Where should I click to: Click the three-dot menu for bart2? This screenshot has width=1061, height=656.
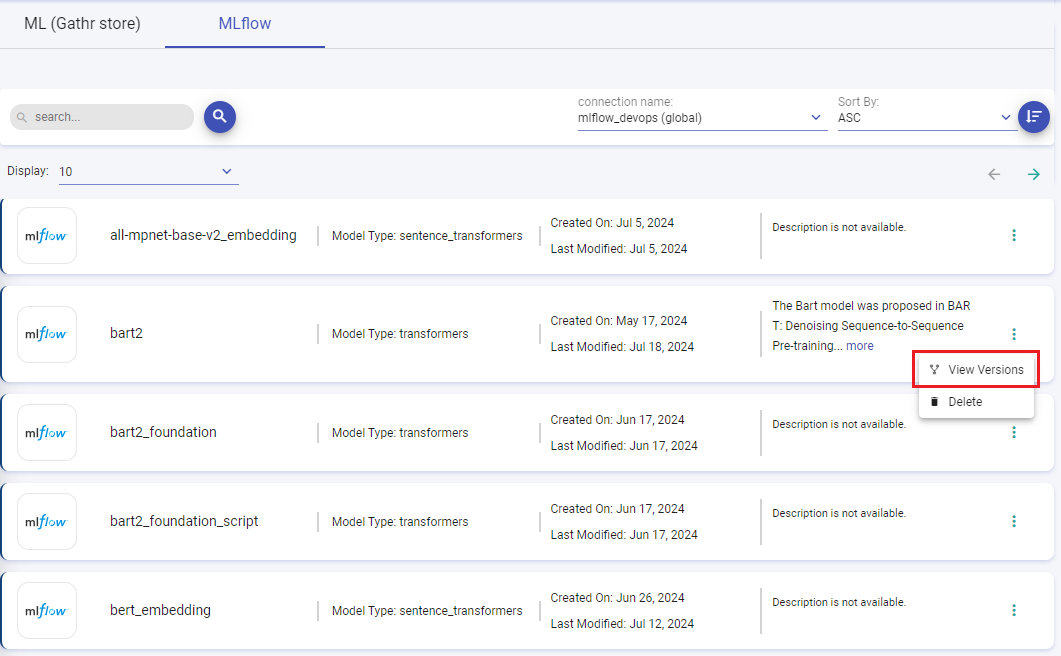point(1014,334)
